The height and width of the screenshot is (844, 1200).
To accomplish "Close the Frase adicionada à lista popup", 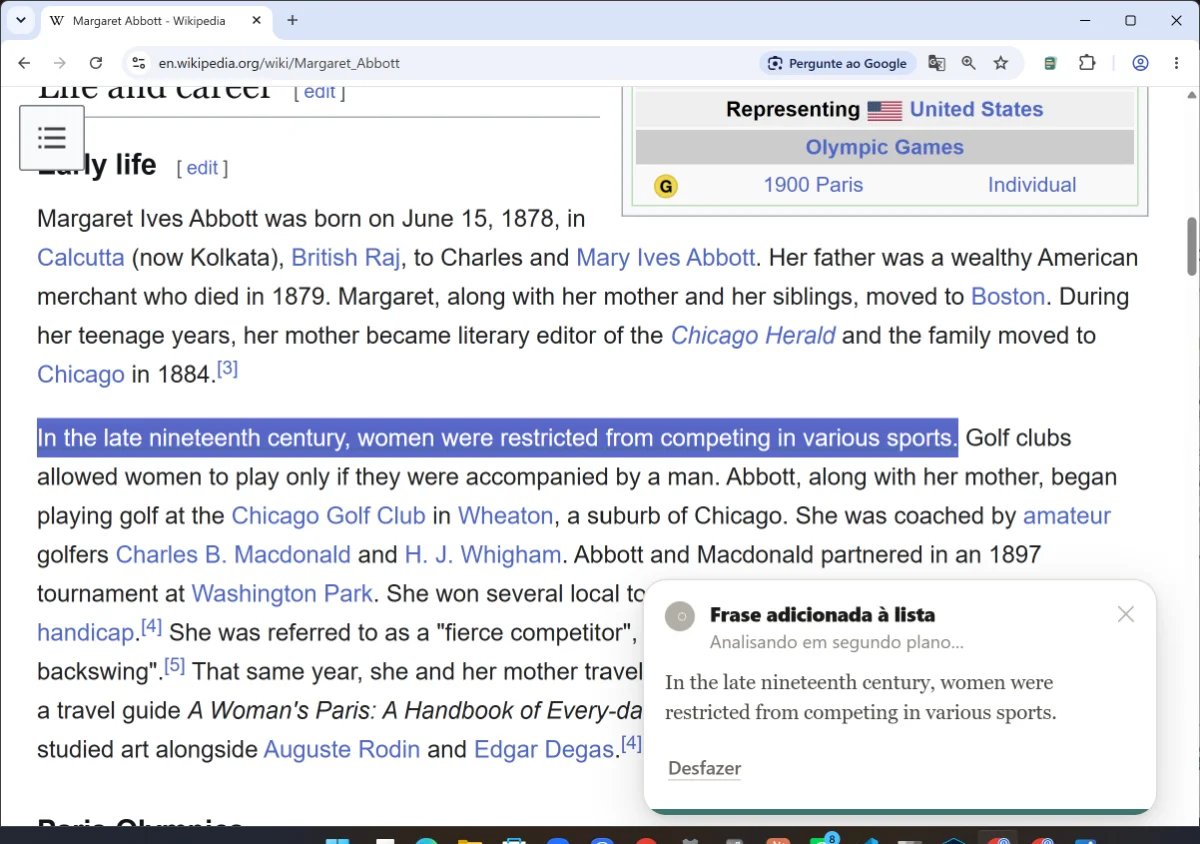I will [x=1126, y=614].
